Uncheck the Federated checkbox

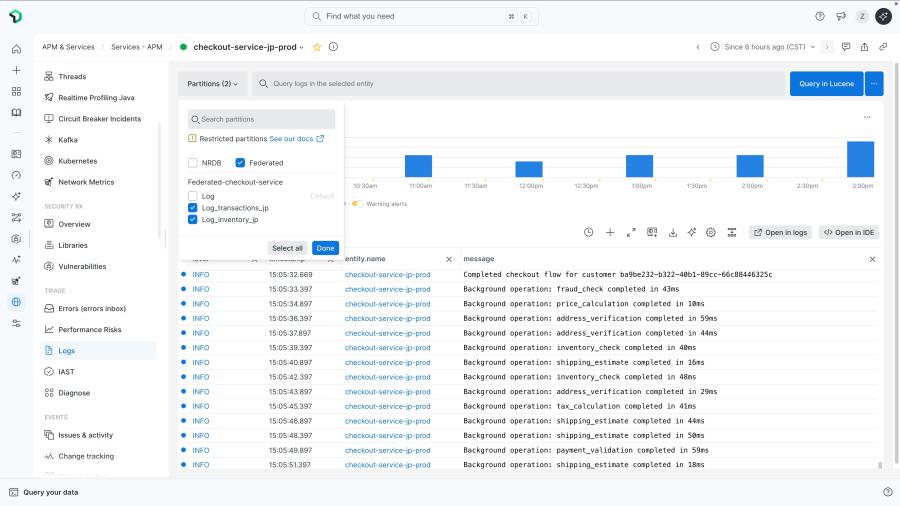pyautogui.click(x=240, y=163)
